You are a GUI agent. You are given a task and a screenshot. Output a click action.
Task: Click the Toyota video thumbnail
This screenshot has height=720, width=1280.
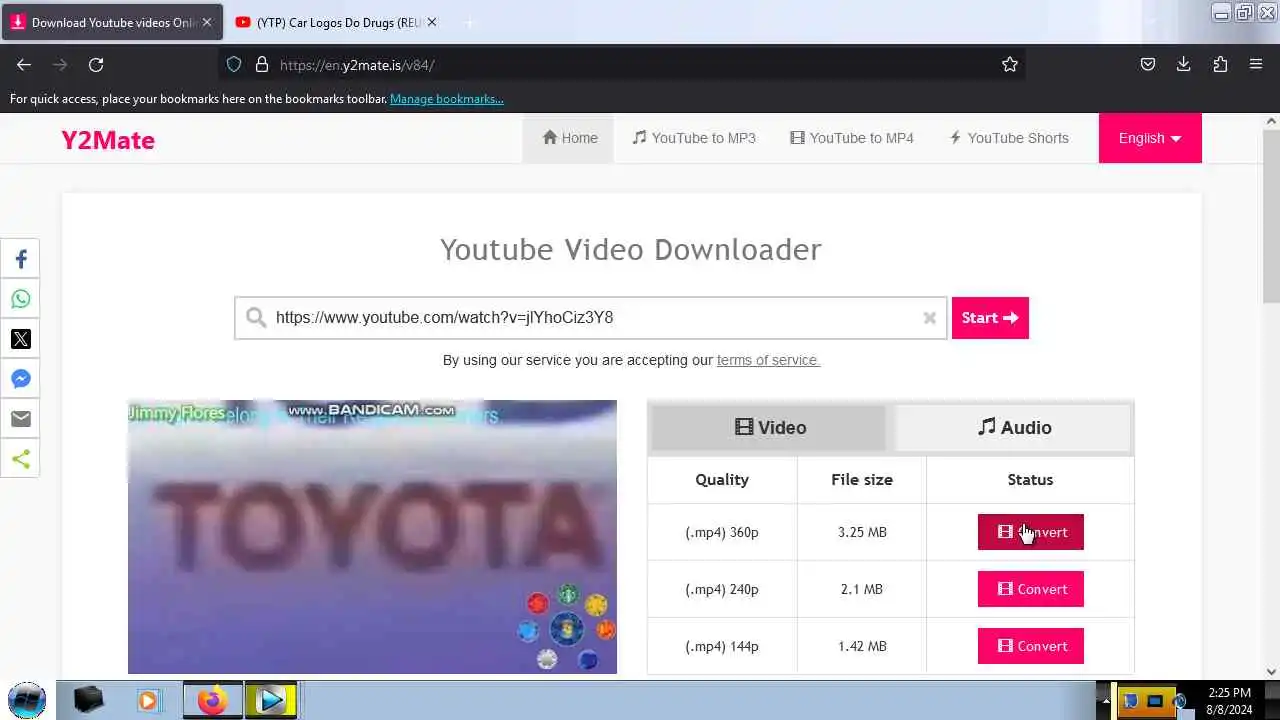[372, 537]
